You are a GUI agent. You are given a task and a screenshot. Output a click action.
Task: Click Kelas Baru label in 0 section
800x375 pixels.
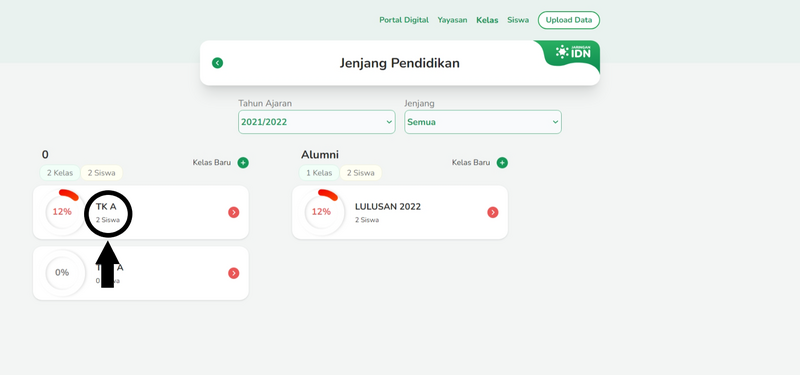click(x=212, y=163)
